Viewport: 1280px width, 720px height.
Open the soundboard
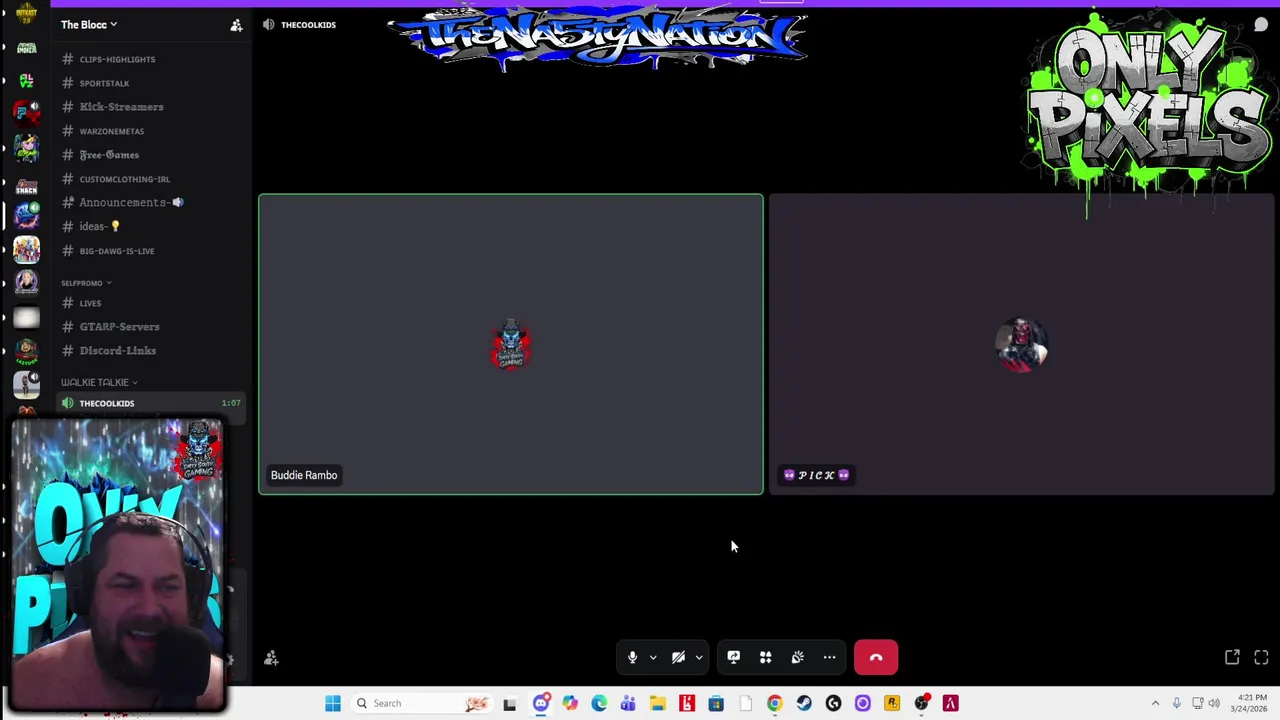pos(798,657)
